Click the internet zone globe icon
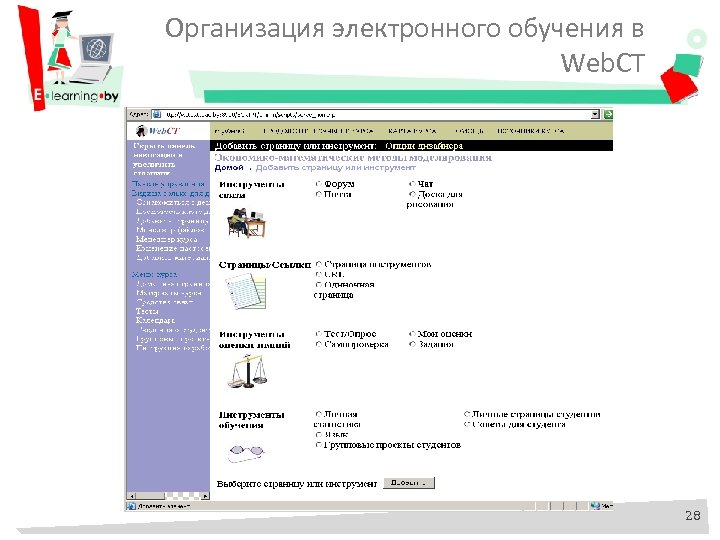720x540 pixels. pos(596,506)
